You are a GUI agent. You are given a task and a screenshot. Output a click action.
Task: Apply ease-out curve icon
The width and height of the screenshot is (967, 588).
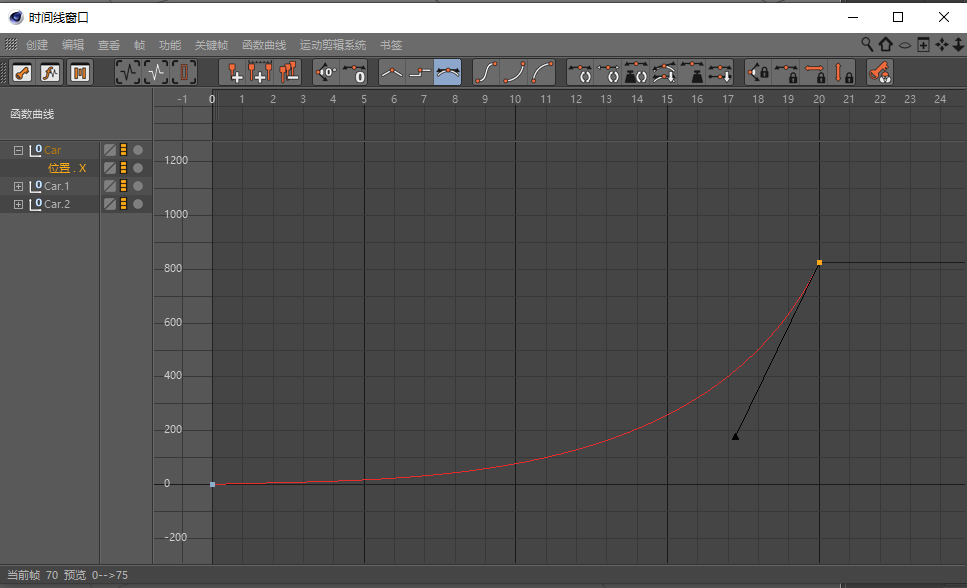pos(542,73)
